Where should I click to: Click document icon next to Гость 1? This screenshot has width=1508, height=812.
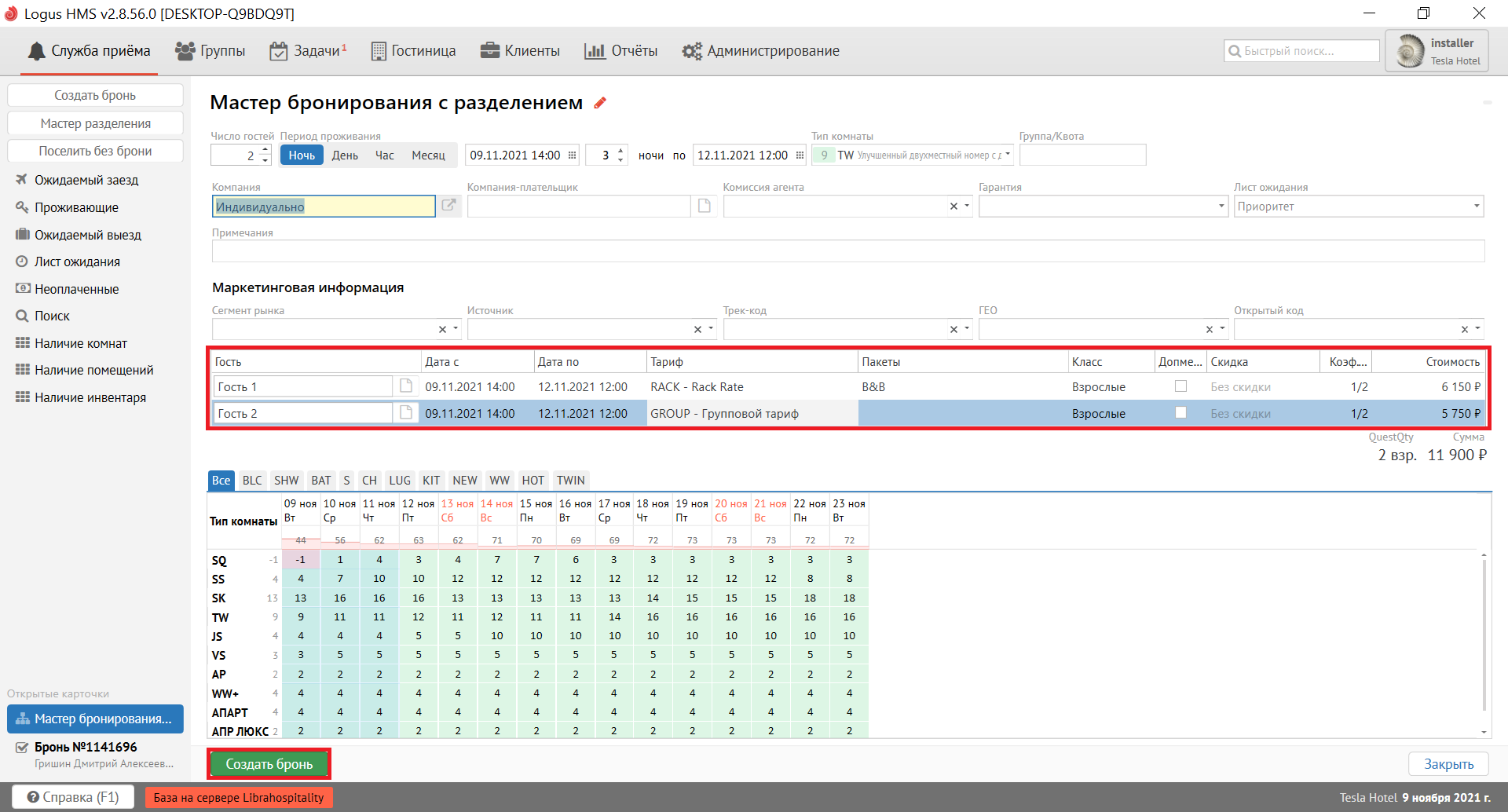click(406, 386)
